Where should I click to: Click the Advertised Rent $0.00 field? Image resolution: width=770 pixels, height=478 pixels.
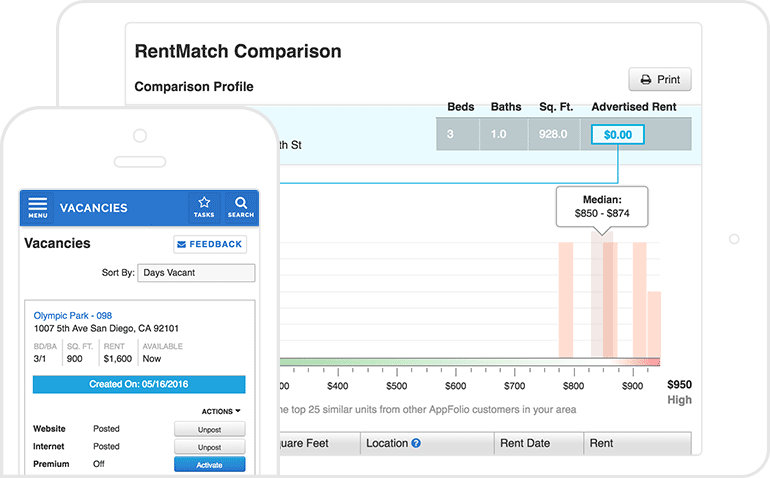click(618, 134)
